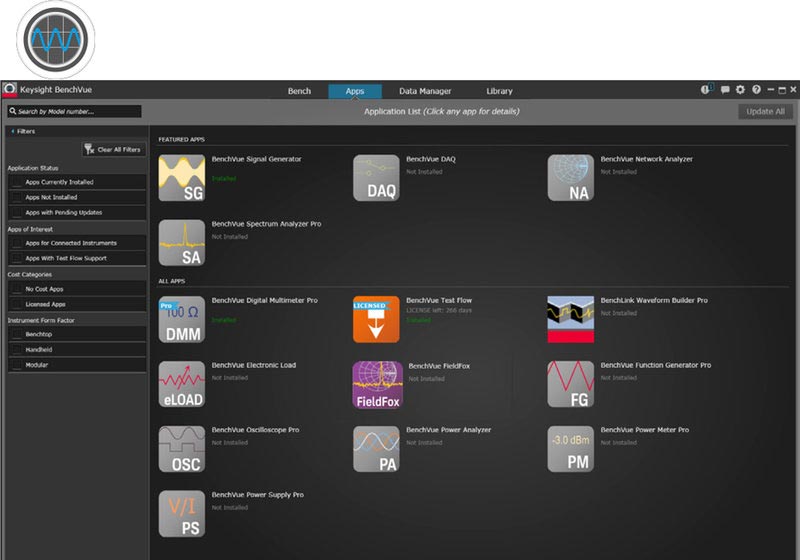Open the Power Meter PM icon
This screenshot has width=800, height=560.
[570, 449]
